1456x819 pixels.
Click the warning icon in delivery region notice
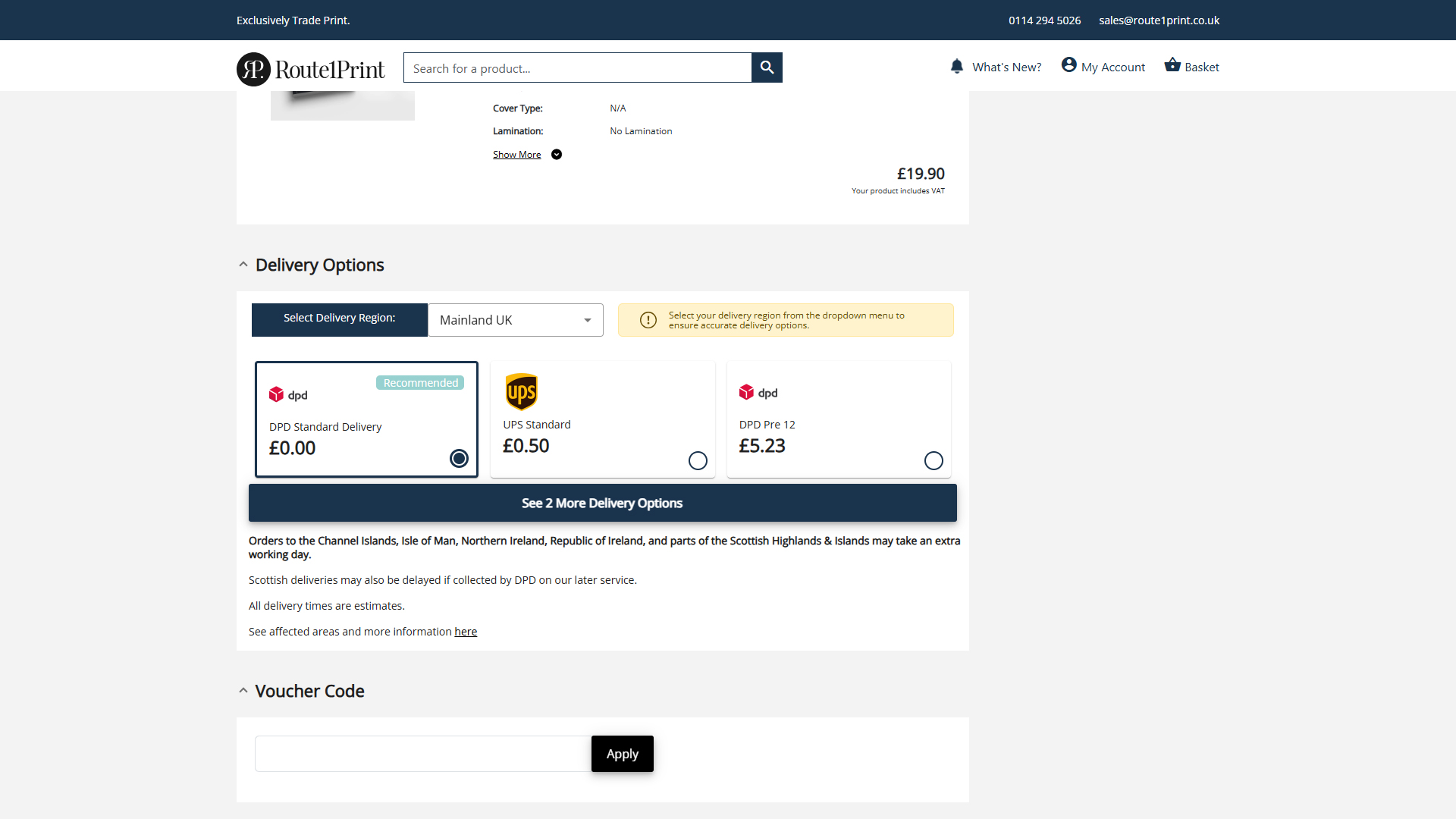[x=648, y=320]
